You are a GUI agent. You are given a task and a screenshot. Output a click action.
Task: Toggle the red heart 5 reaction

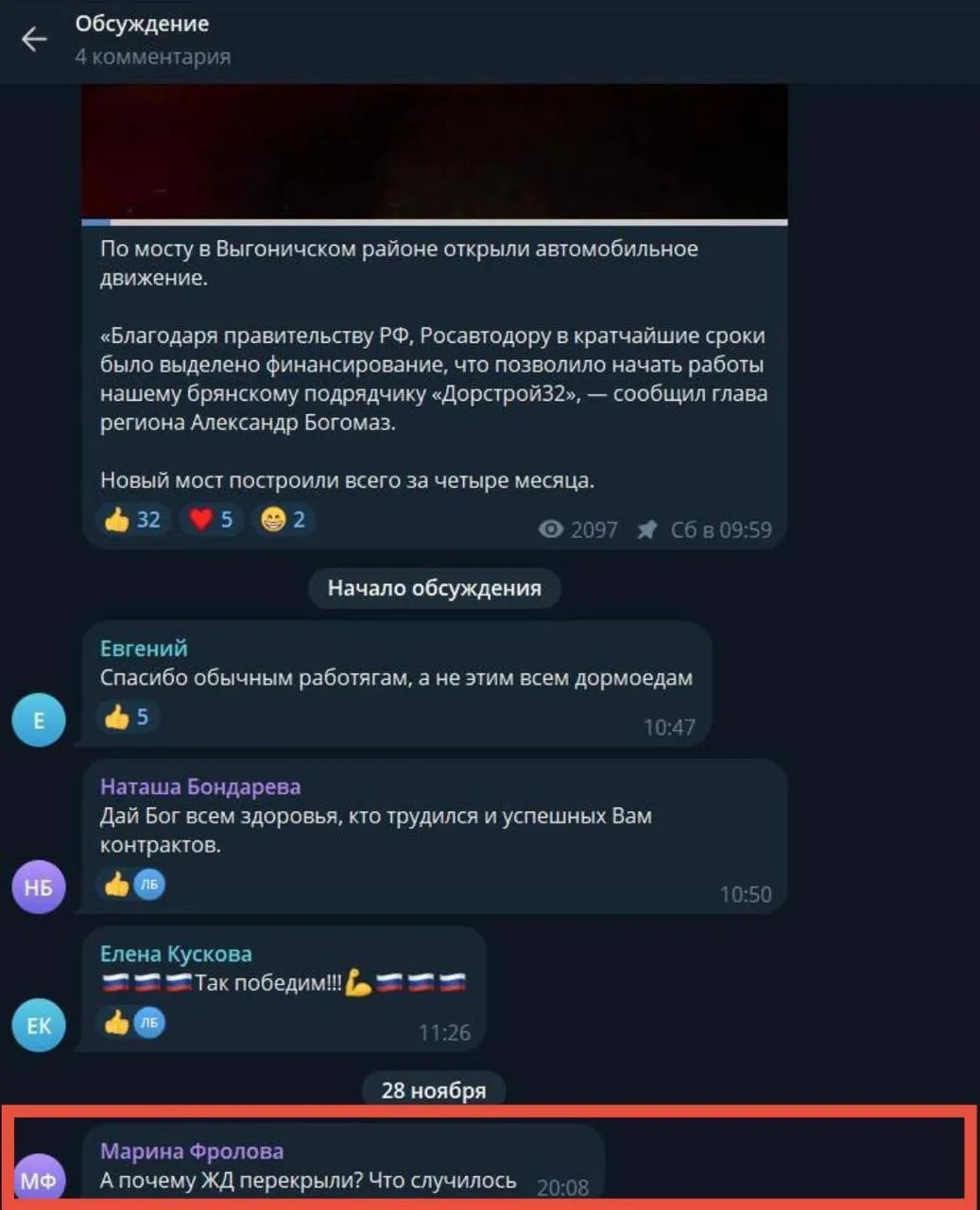pyautogui.click(x=211, y=519)
